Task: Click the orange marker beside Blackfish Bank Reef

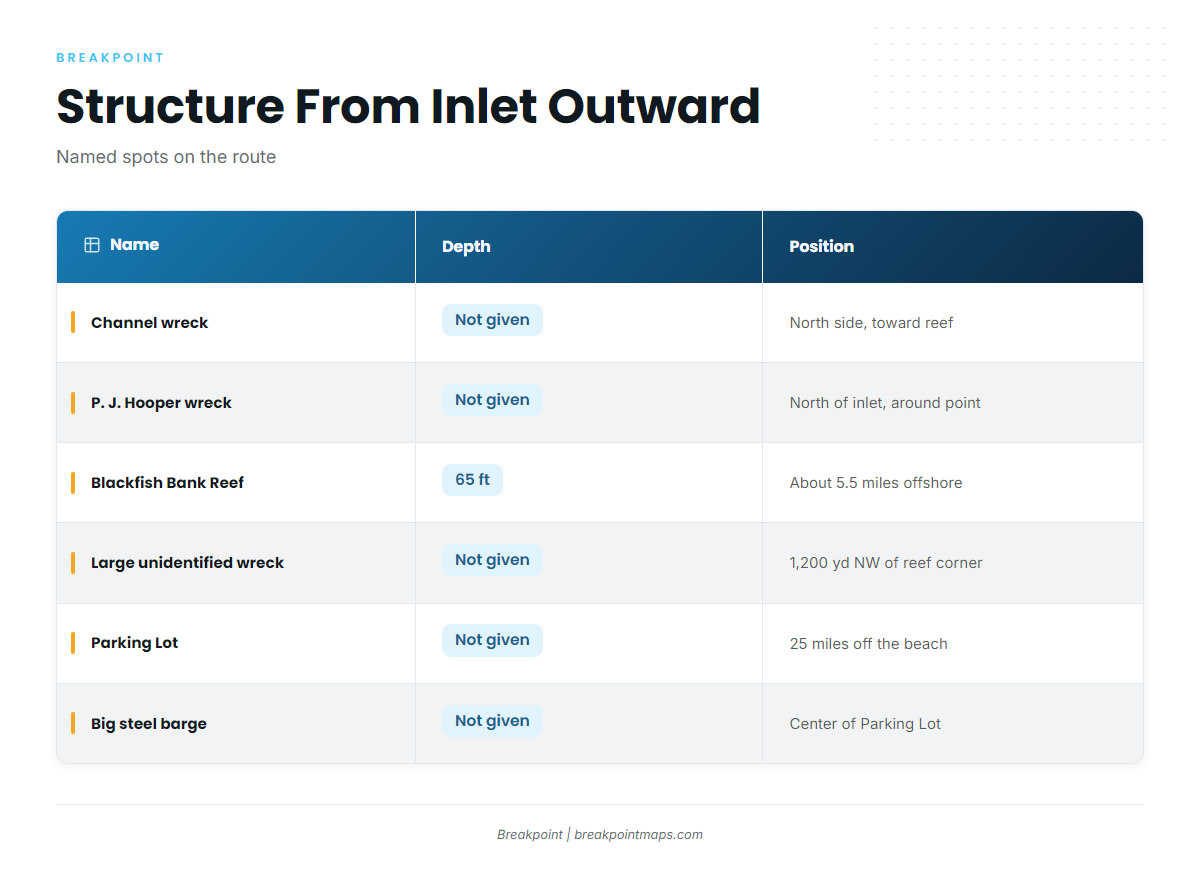Action: click(73, 483)
